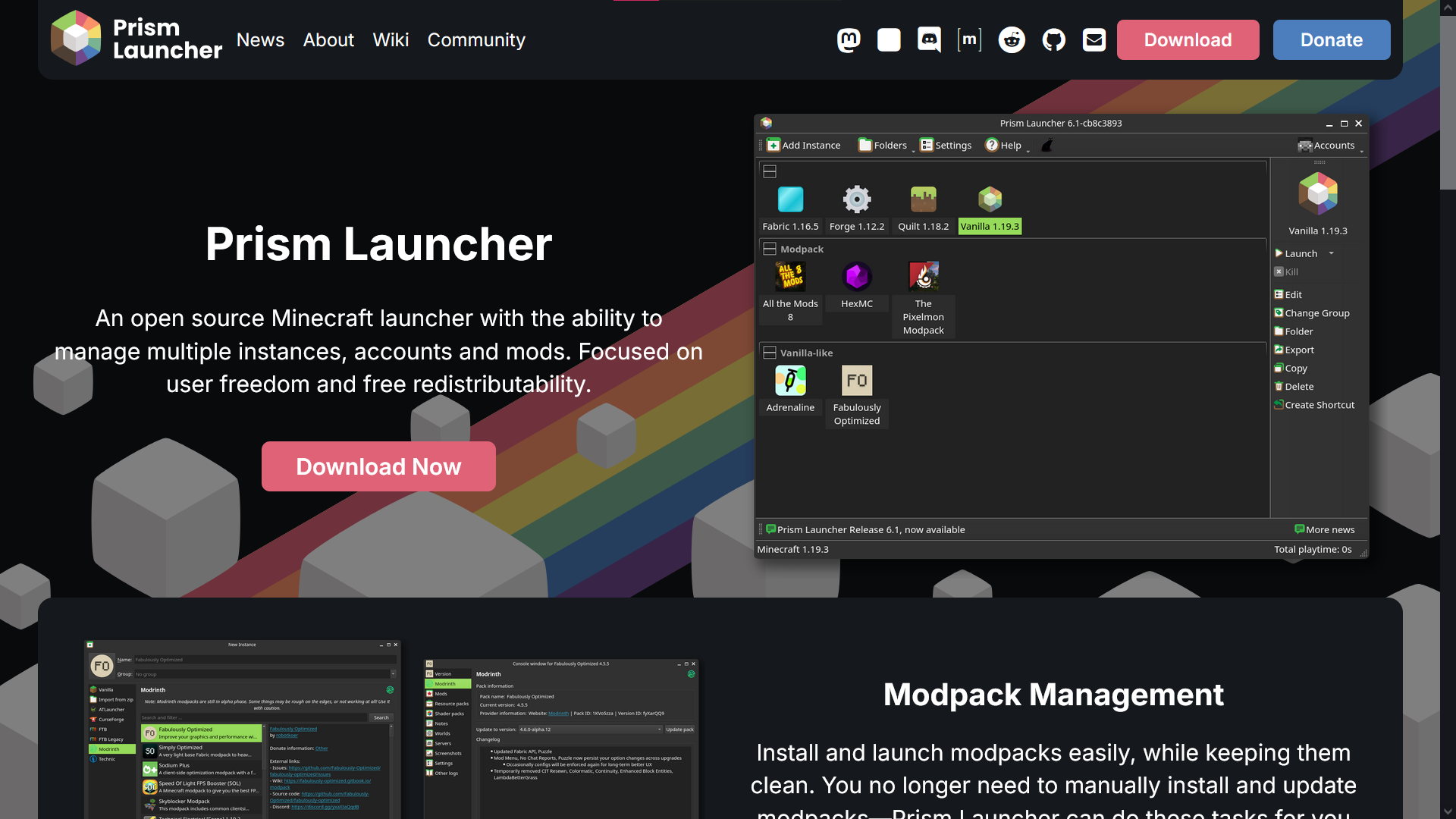
Task: Open the Reddit icon link
Action: tap(1012, 40)
